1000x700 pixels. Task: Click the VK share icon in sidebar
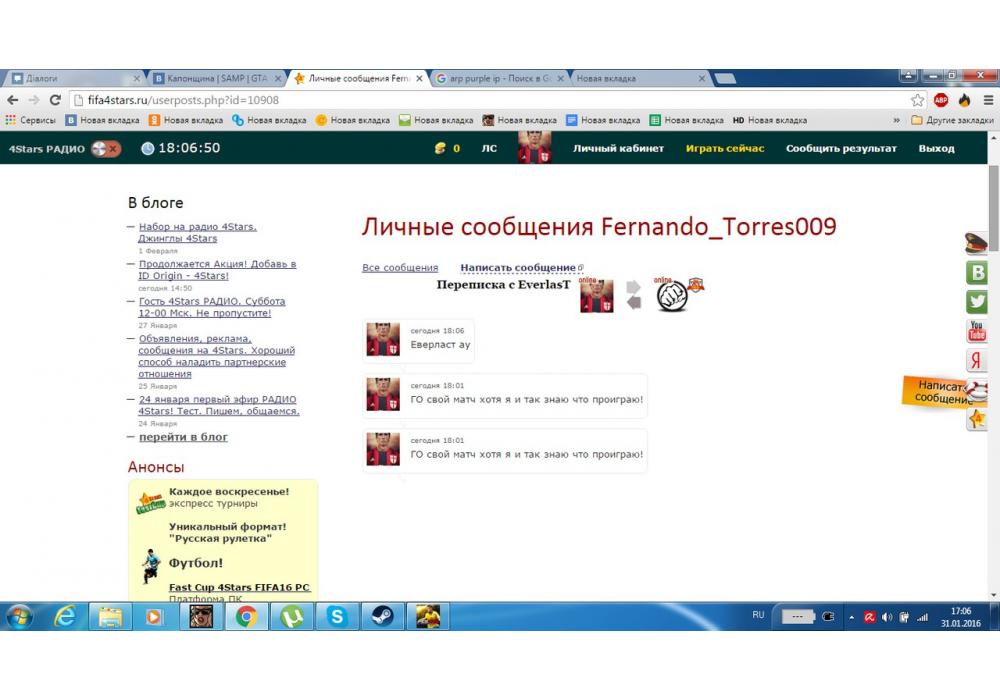point(977,272)
